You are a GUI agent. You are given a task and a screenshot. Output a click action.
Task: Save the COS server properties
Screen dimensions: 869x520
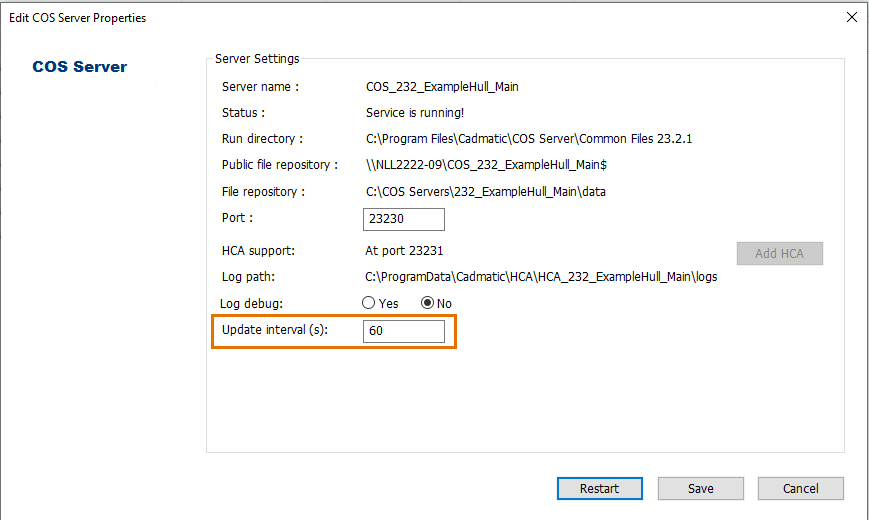click(700, 488)
